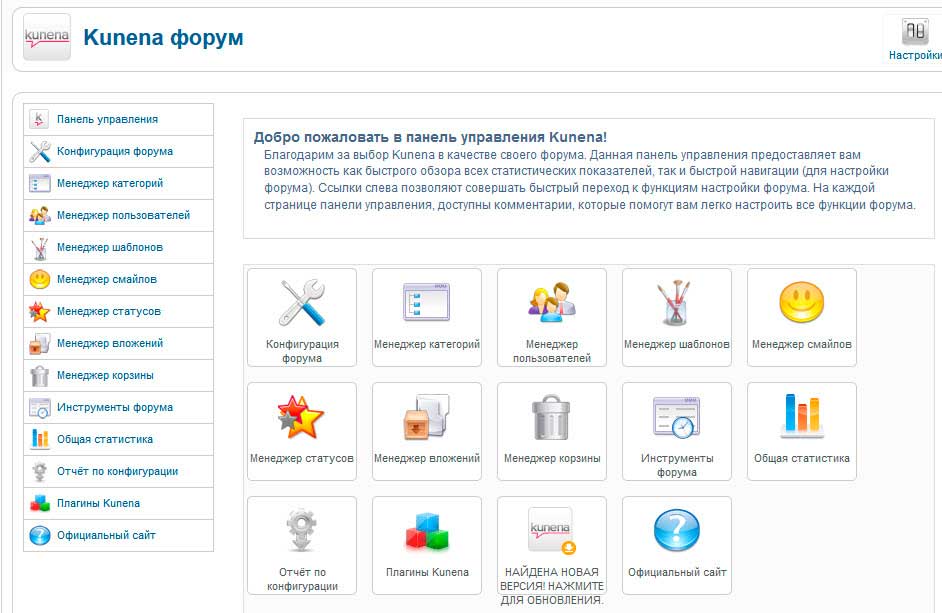942x613 pixels.
Task: Click the large colored cubes icon in the Плагины Kunena tile
Action: [427, 531]
